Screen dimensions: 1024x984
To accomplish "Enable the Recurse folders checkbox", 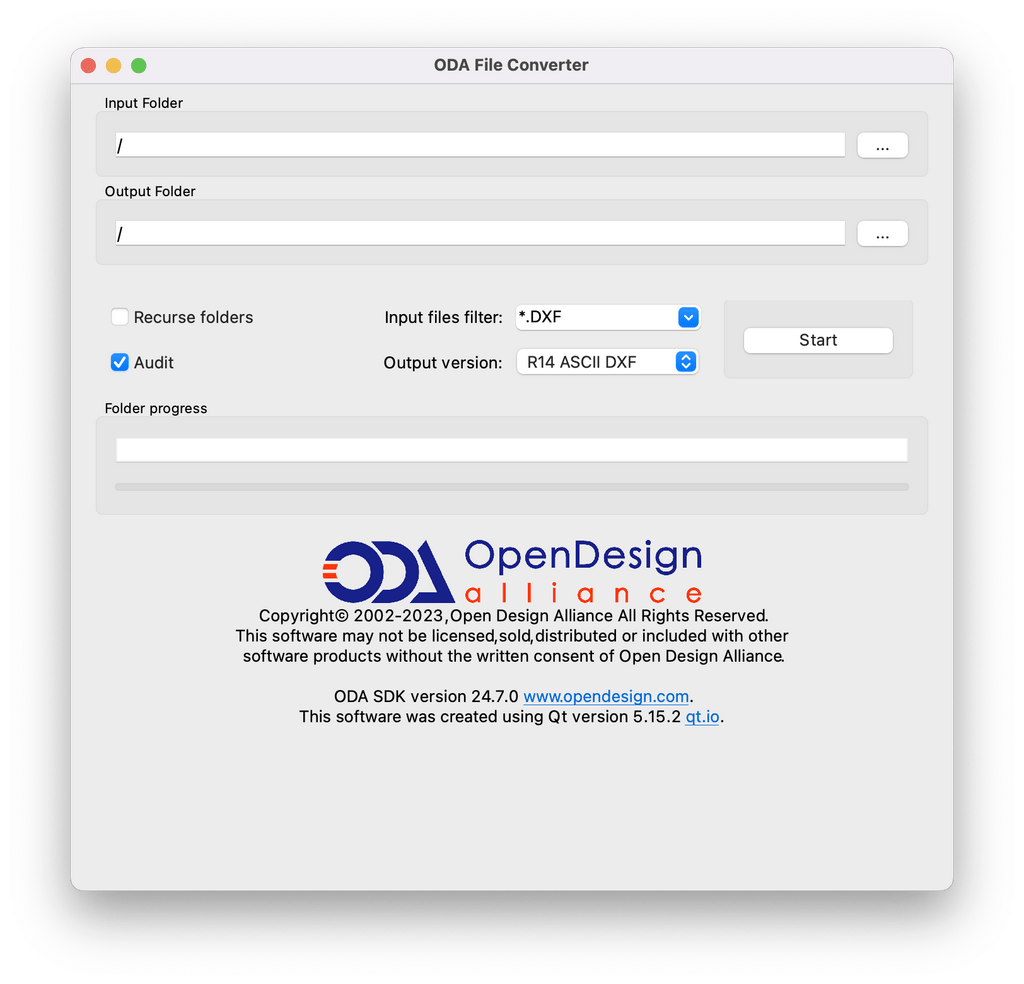I will pos(120,317).
